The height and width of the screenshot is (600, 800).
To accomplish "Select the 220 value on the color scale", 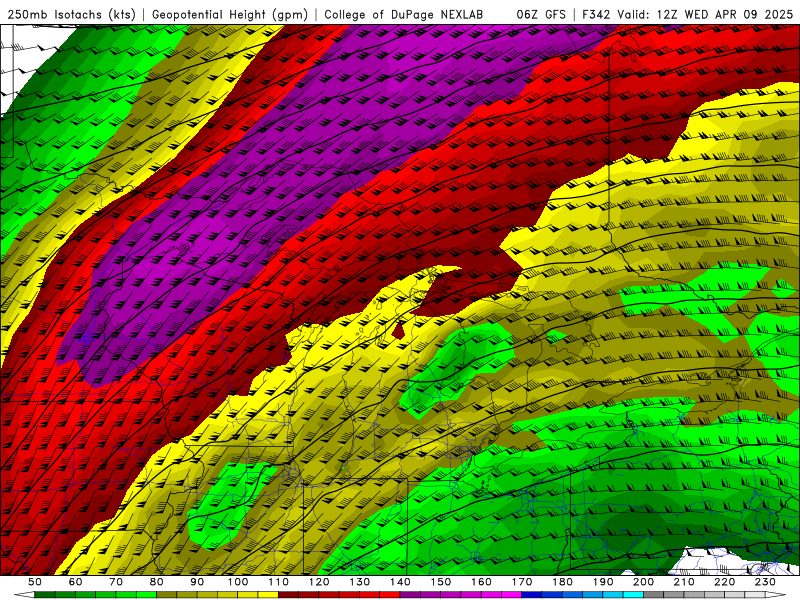I will pyautogui.click(x=724, y=582).
